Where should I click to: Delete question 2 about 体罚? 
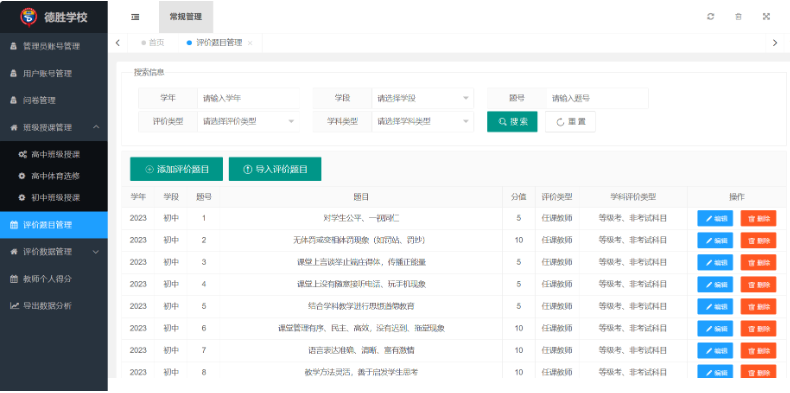758,240
